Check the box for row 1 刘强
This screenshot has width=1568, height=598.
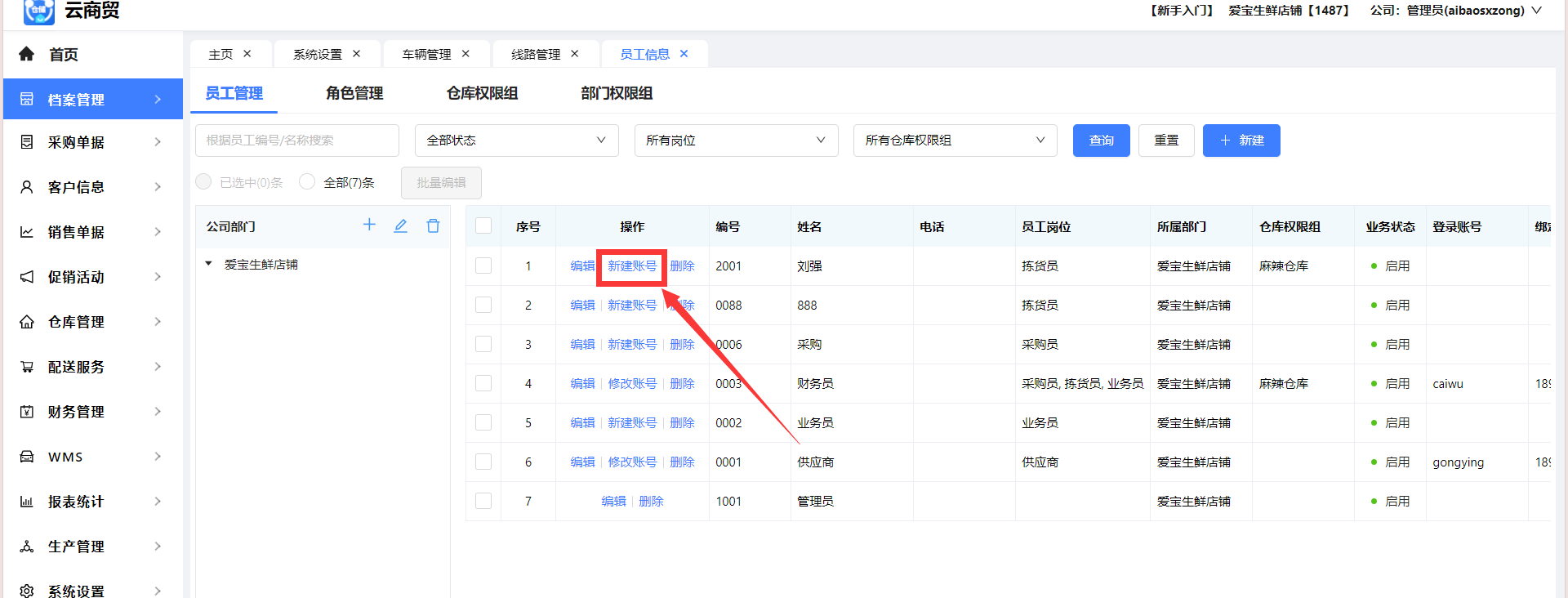pos(483,266)
